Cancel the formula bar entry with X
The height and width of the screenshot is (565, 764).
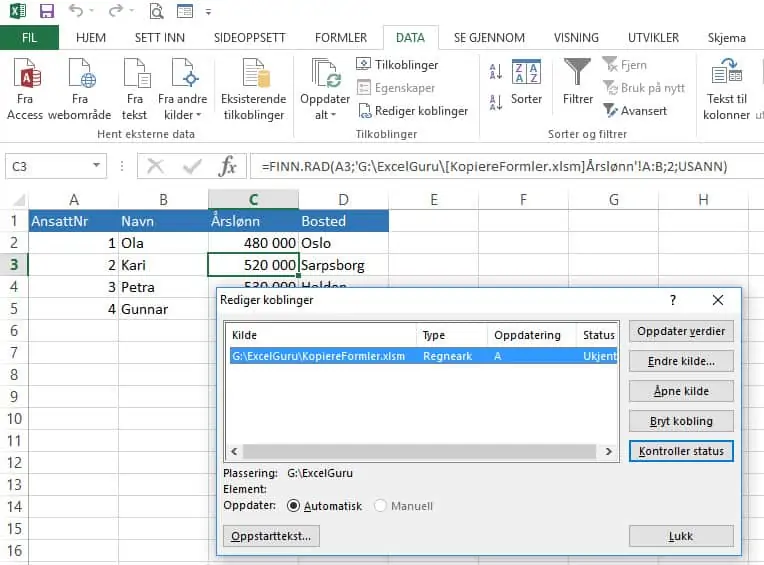155,167
